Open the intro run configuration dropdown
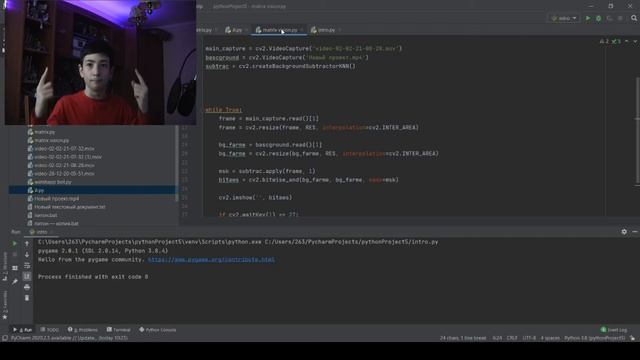 (x=564, y=18)
